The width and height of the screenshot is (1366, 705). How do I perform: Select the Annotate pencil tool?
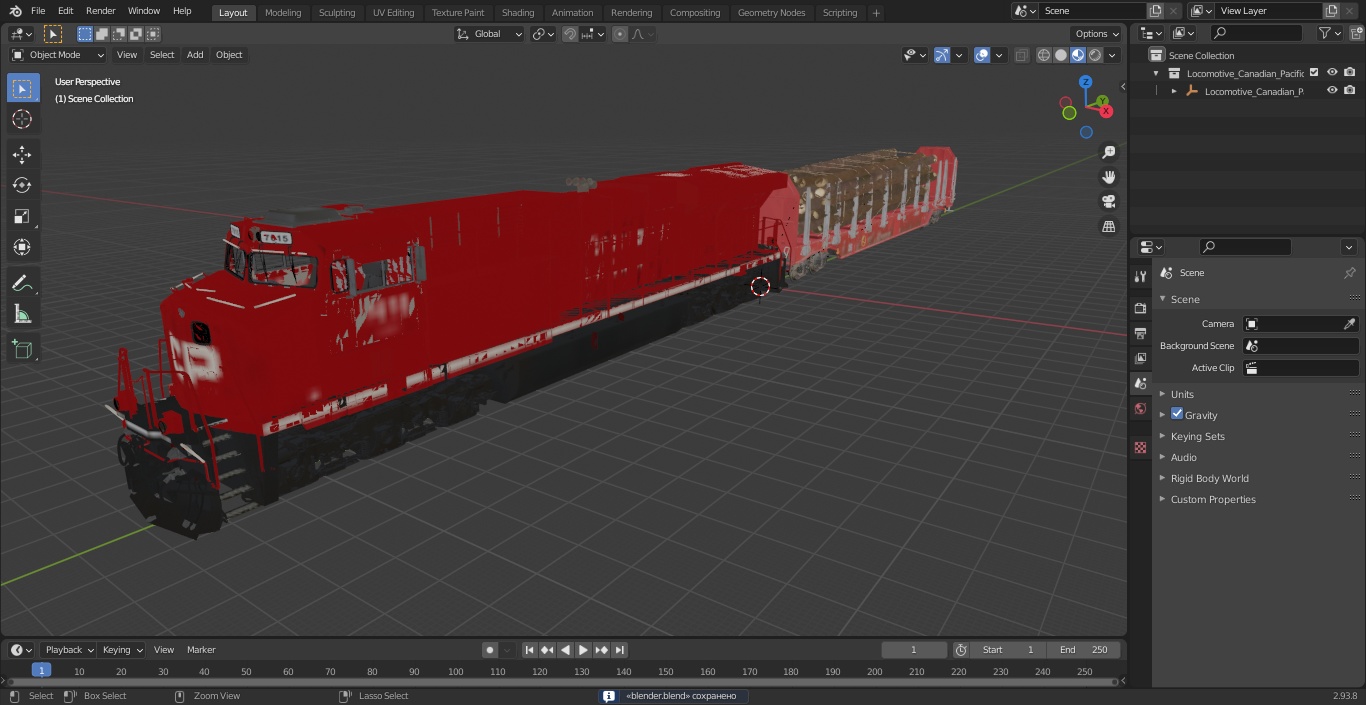point(22,284)
